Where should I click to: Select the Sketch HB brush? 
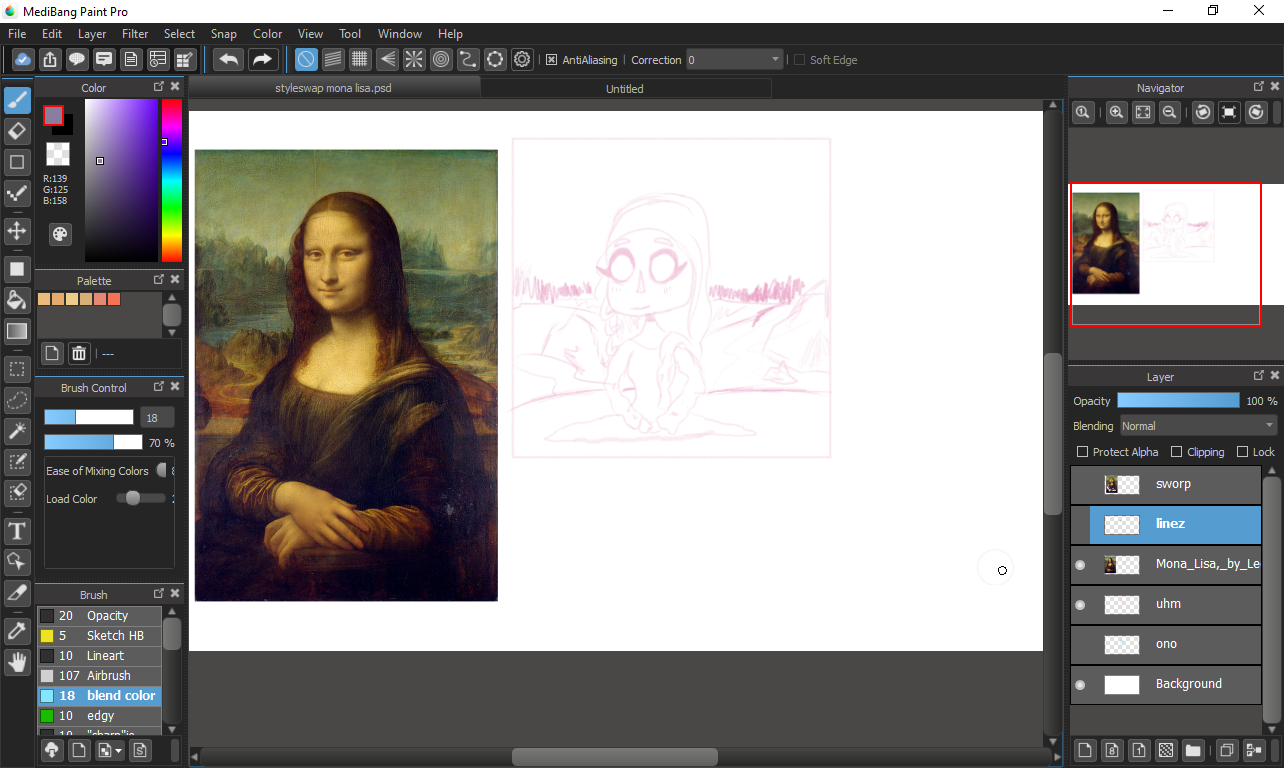click(x=99, y=636)
